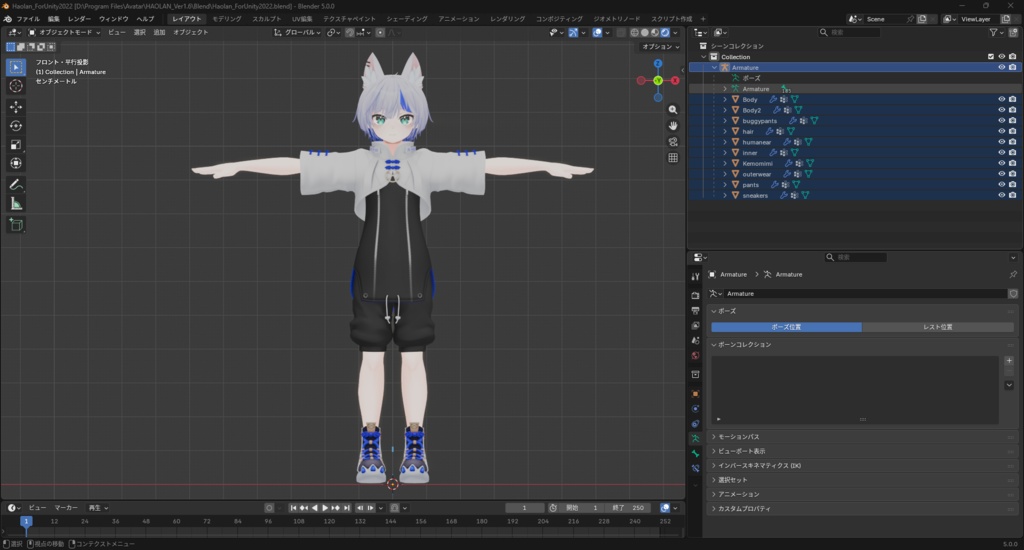The height and width of the screenshot is (550, 1024).
Task: Hide the sneakers object with its eye icon
Action: tap(1001, 195)
